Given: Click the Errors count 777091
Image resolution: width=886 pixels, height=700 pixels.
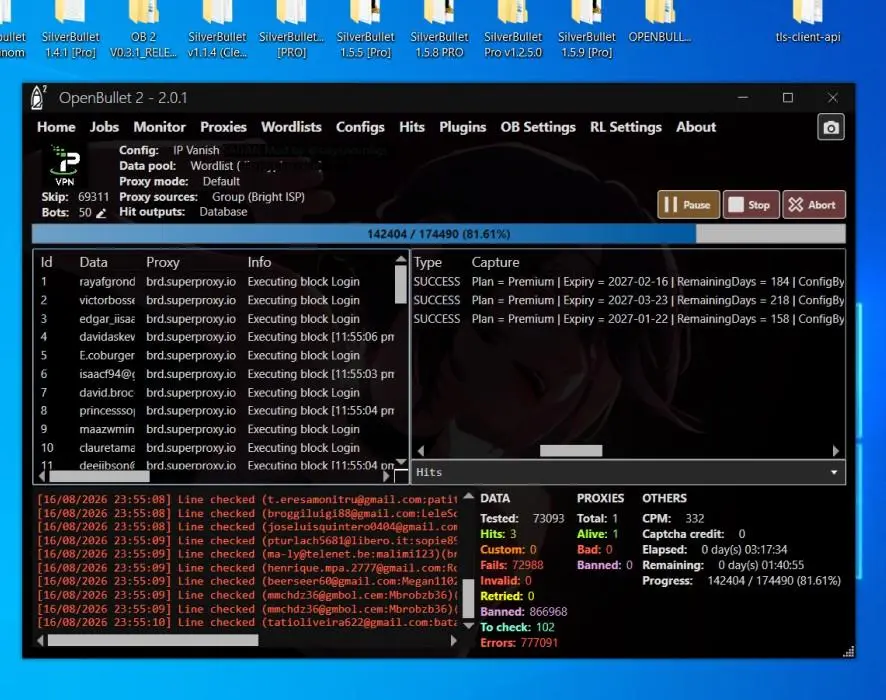Looking at the screenshot, I should pyautogui.click(x=538, y=643).
